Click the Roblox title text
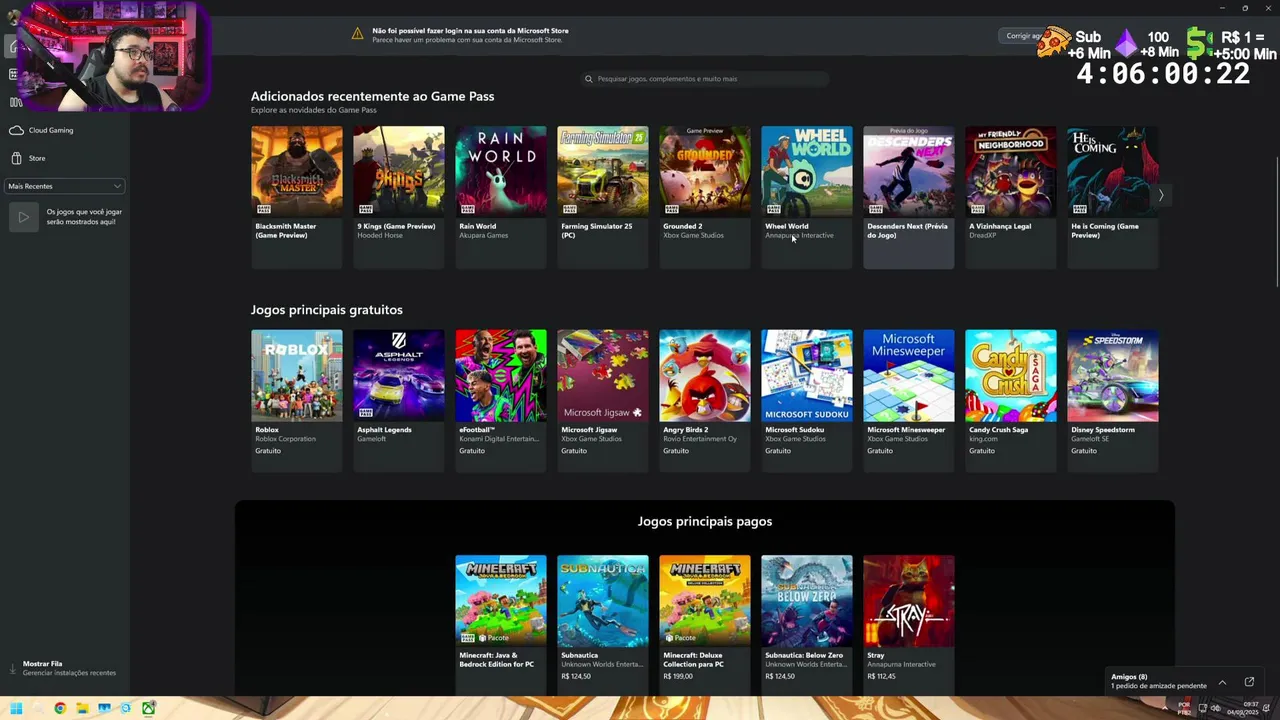This screenshot has width=1280, height=720. click(x=267, y=430)
